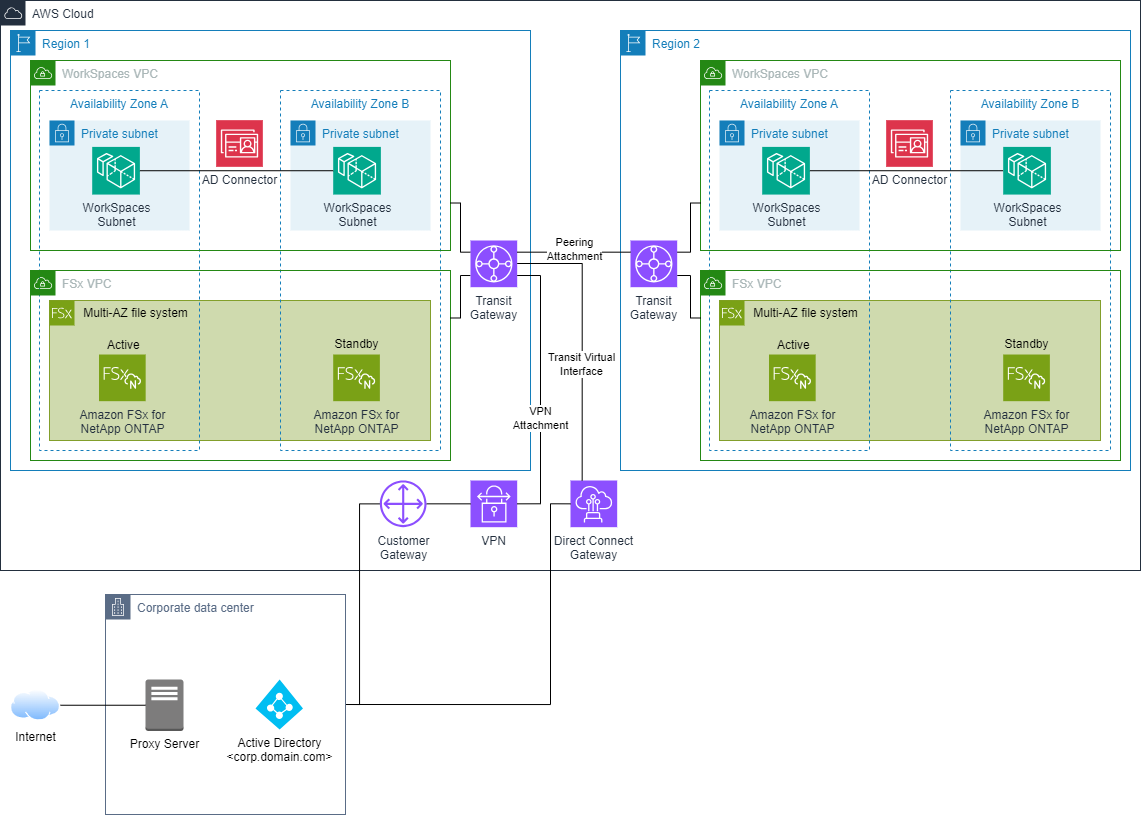Click the Customer Gateway caption
This screenshot has height=815, width=1141.
pyautogui.click(x=403, y=547)
